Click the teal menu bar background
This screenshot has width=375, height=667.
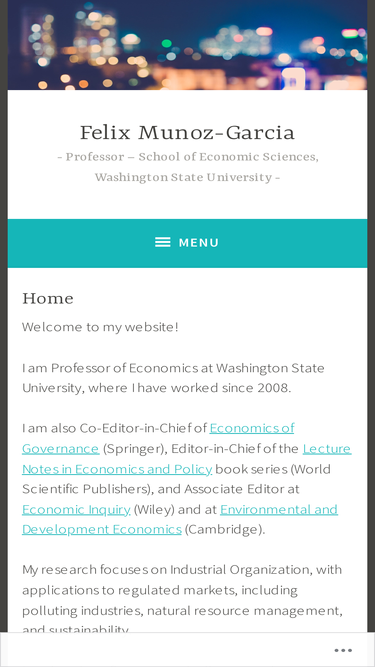pos(188,243)
